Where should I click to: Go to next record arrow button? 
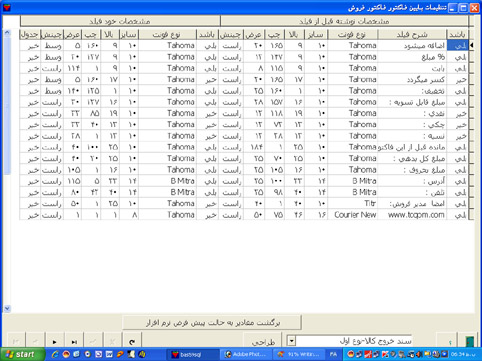(55, 342)
